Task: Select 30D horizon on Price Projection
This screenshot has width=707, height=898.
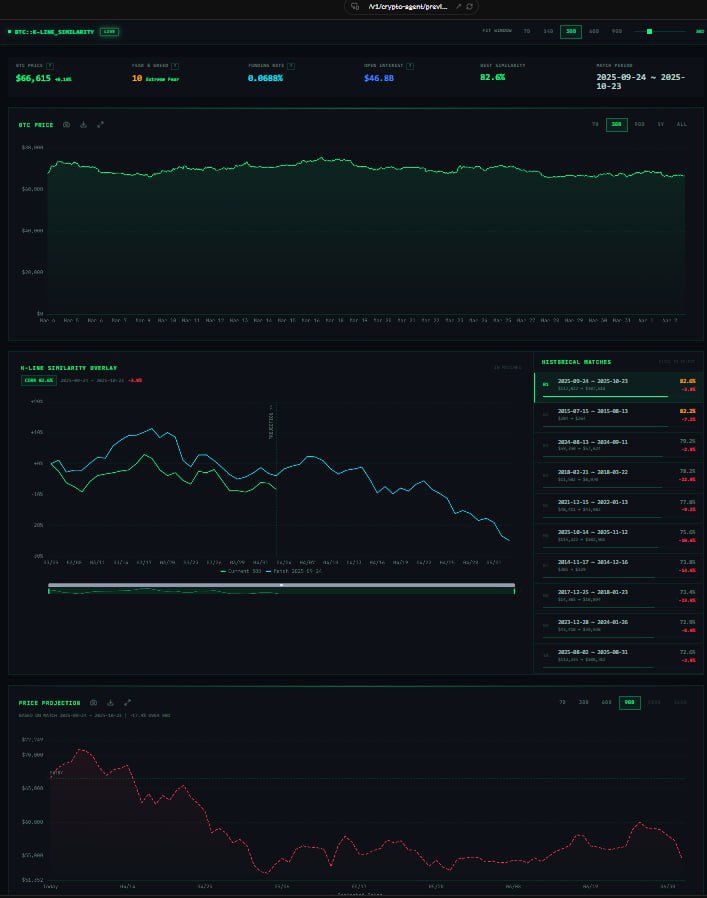Action: pos(583,702)
